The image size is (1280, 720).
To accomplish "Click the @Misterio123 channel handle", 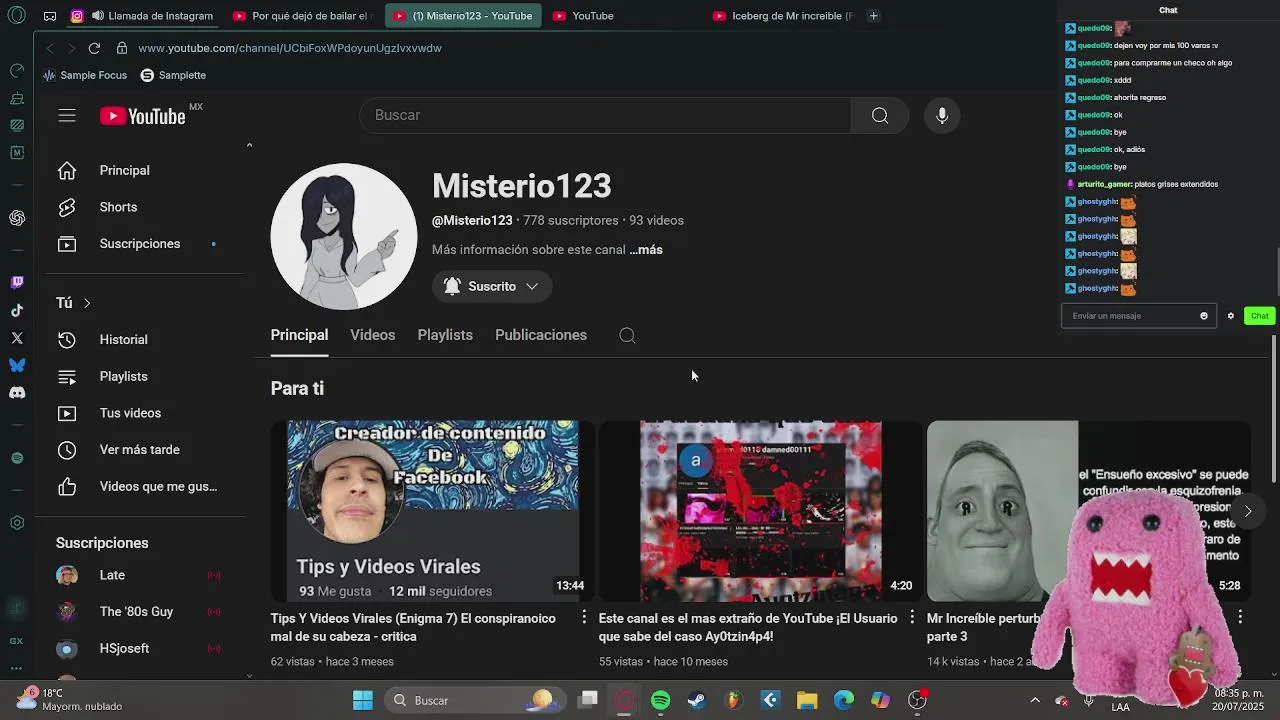I will tap(472, 220).
